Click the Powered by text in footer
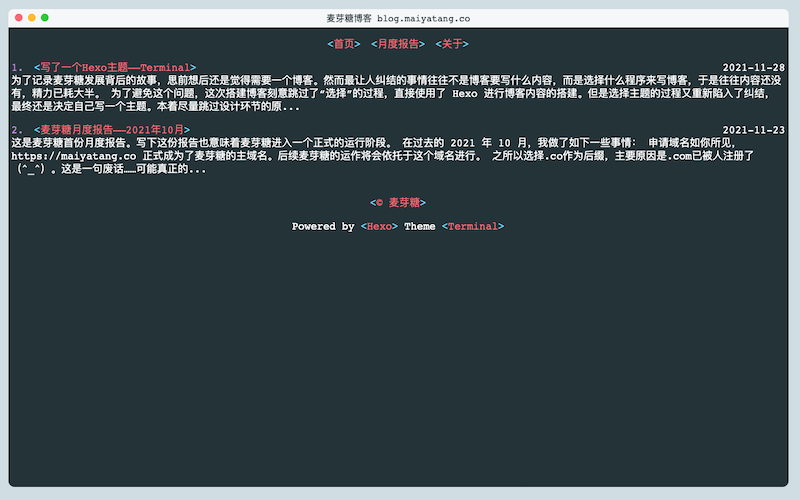Viewport: 800px width, 500px height. click(322, 227)
